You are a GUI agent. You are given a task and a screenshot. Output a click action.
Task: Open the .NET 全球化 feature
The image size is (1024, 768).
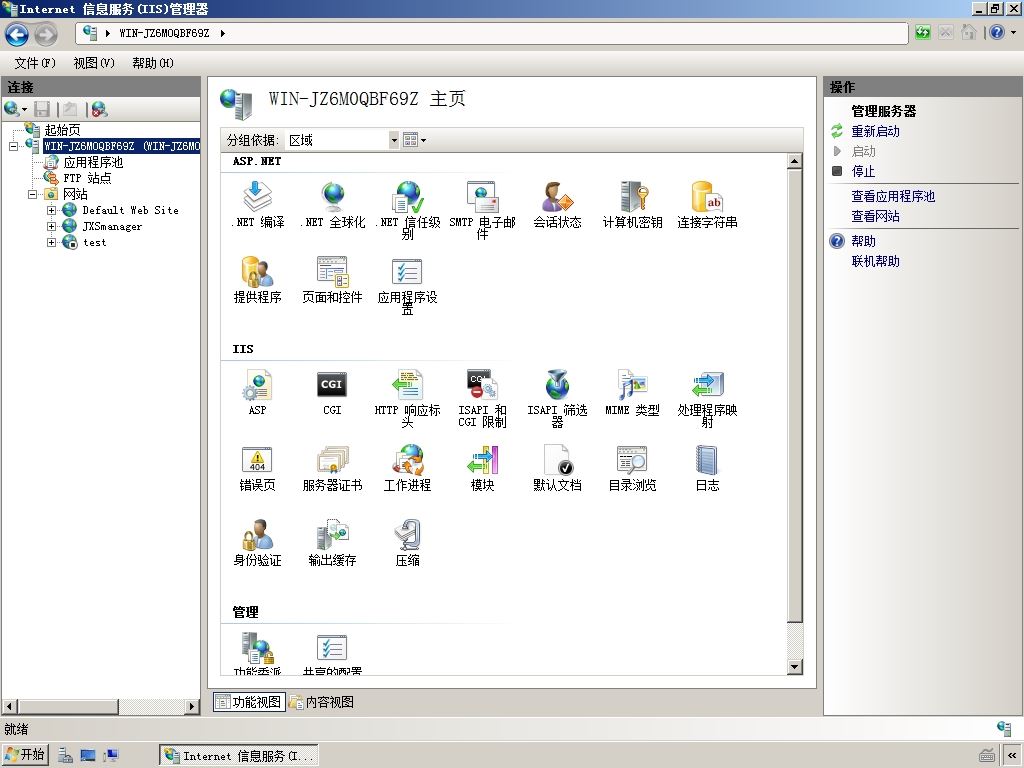[x=332, y=204]
